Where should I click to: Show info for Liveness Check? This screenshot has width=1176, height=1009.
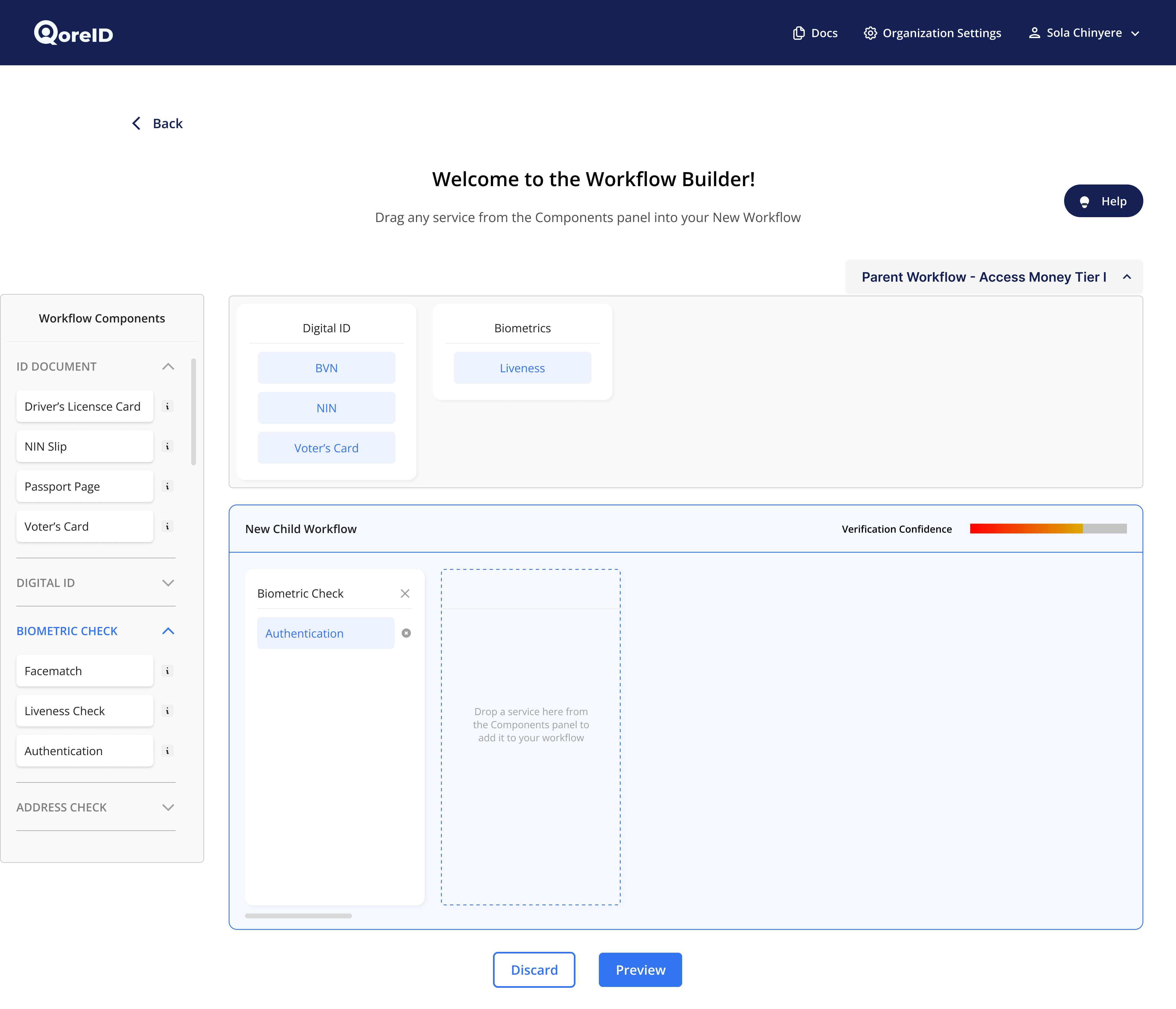pos(167,710)
